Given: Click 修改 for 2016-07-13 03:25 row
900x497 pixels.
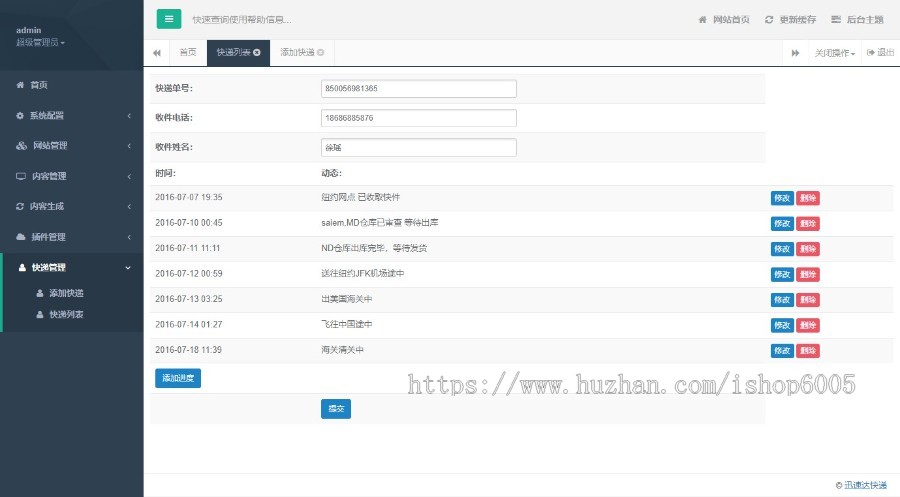Looking at the screenshot, I should pos(782,300).
